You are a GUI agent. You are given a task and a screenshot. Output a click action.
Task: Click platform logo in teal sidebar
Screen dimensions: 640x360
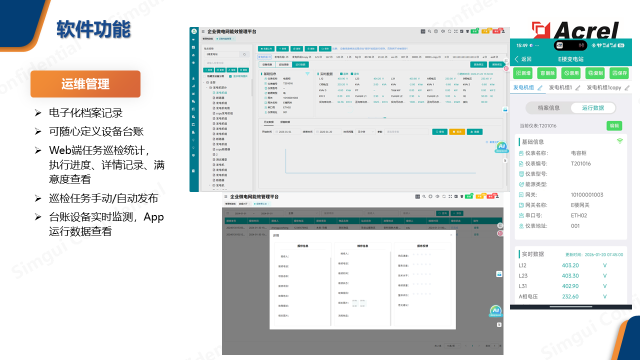tap(194, 31)
